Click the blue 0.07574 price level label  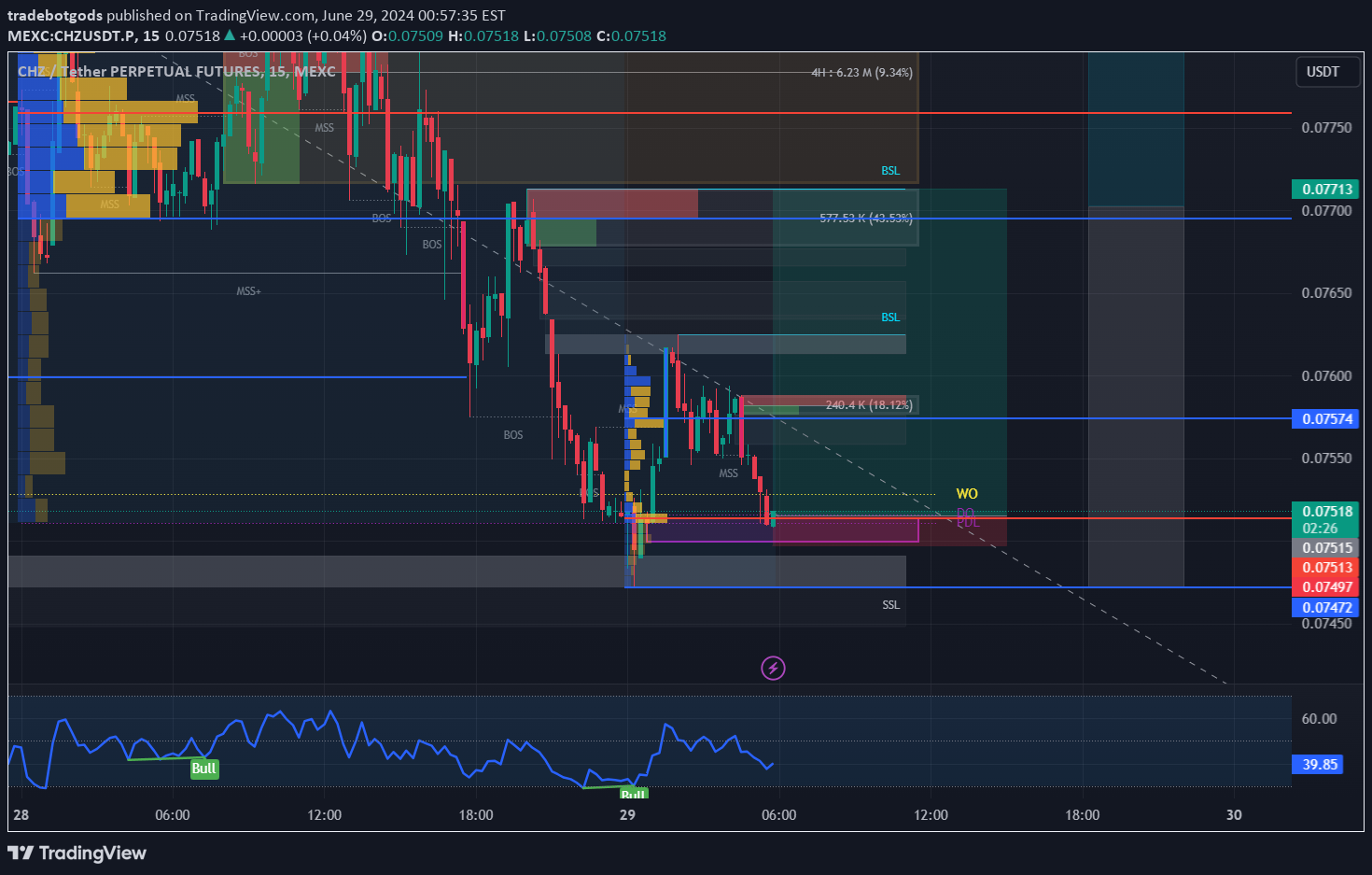pos(1324,418)
